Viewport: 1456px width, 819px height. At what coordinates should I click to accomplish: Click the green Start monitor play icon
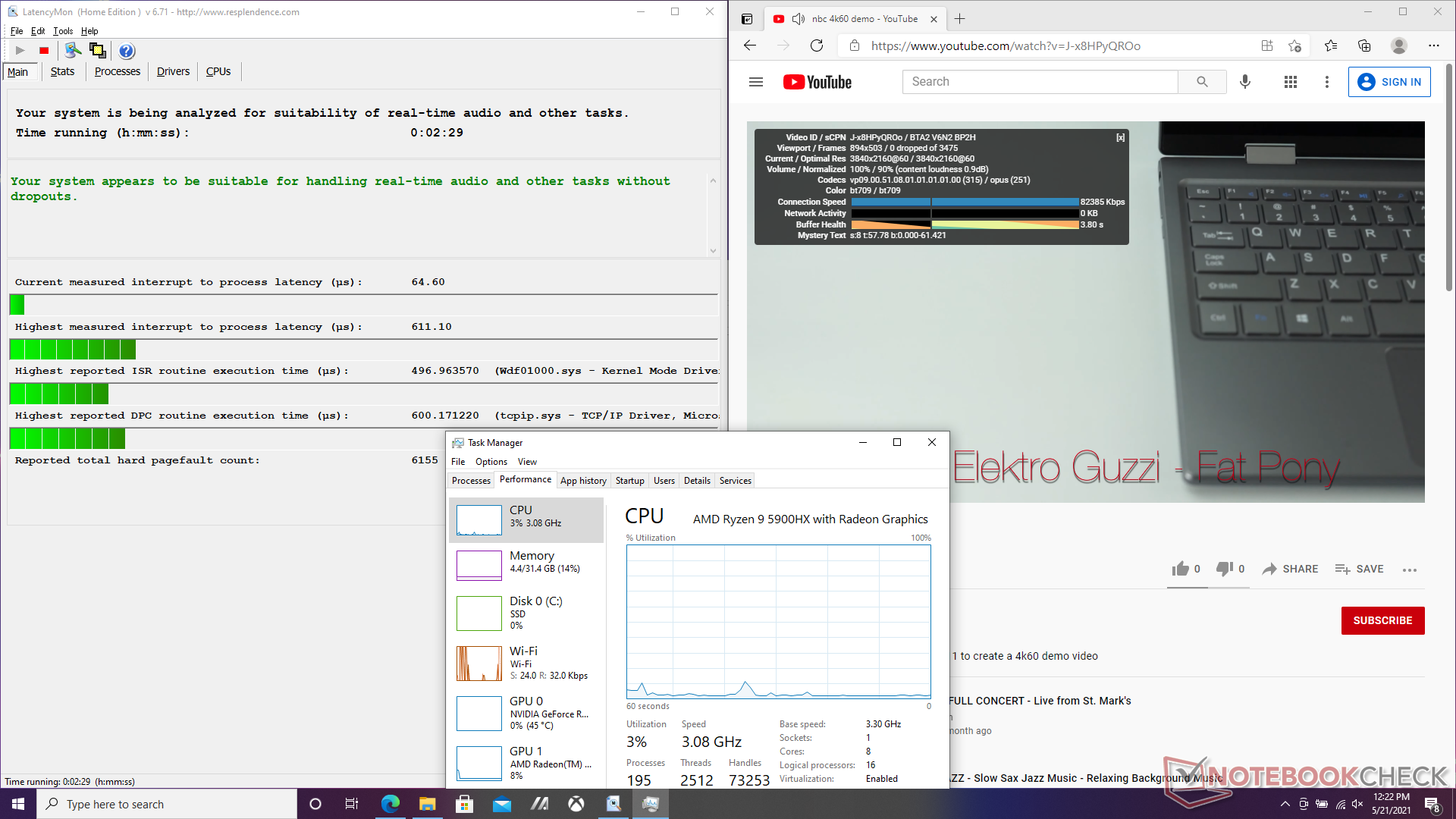[x=20, y=51]
